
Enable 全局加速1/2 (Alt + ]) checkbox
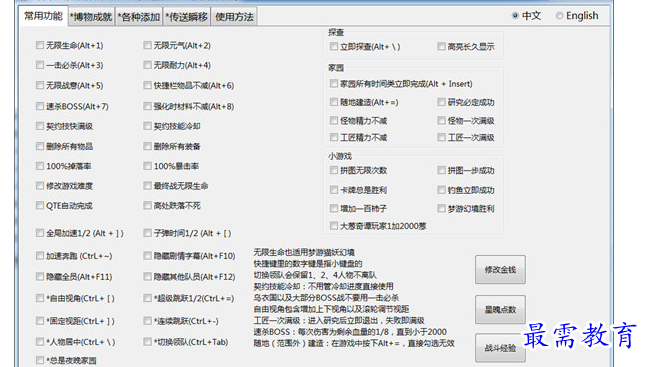40,233
